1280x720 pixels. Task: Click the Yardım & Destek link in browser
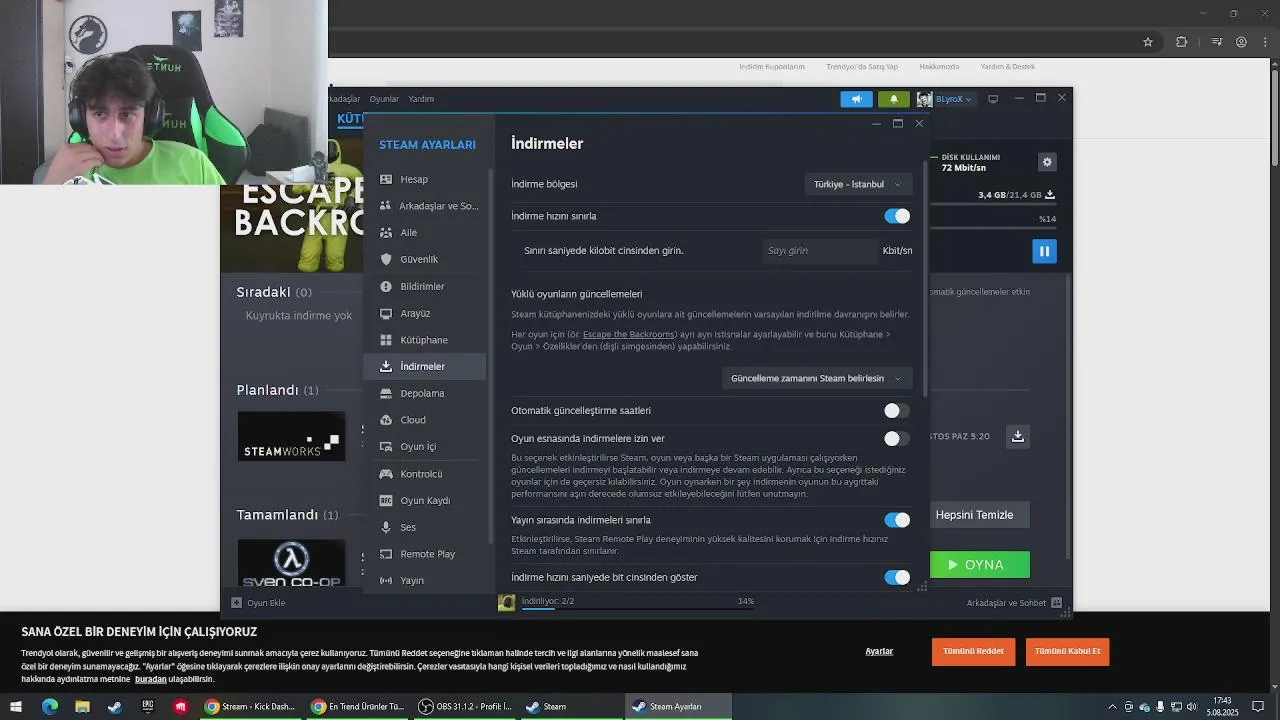[1007, 67]
